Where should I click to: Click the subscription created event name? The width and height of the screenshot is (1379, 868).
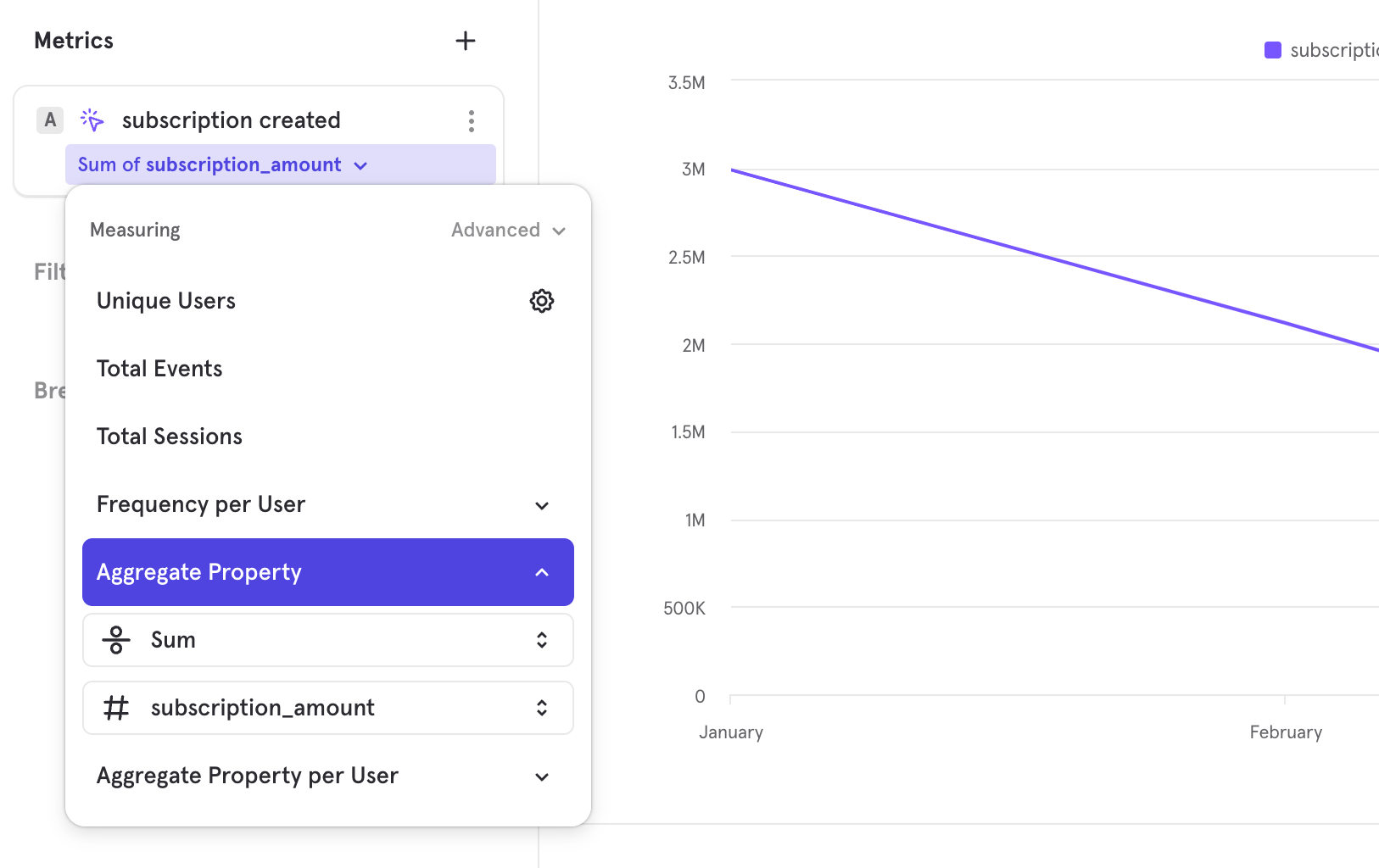click(232, 120)
